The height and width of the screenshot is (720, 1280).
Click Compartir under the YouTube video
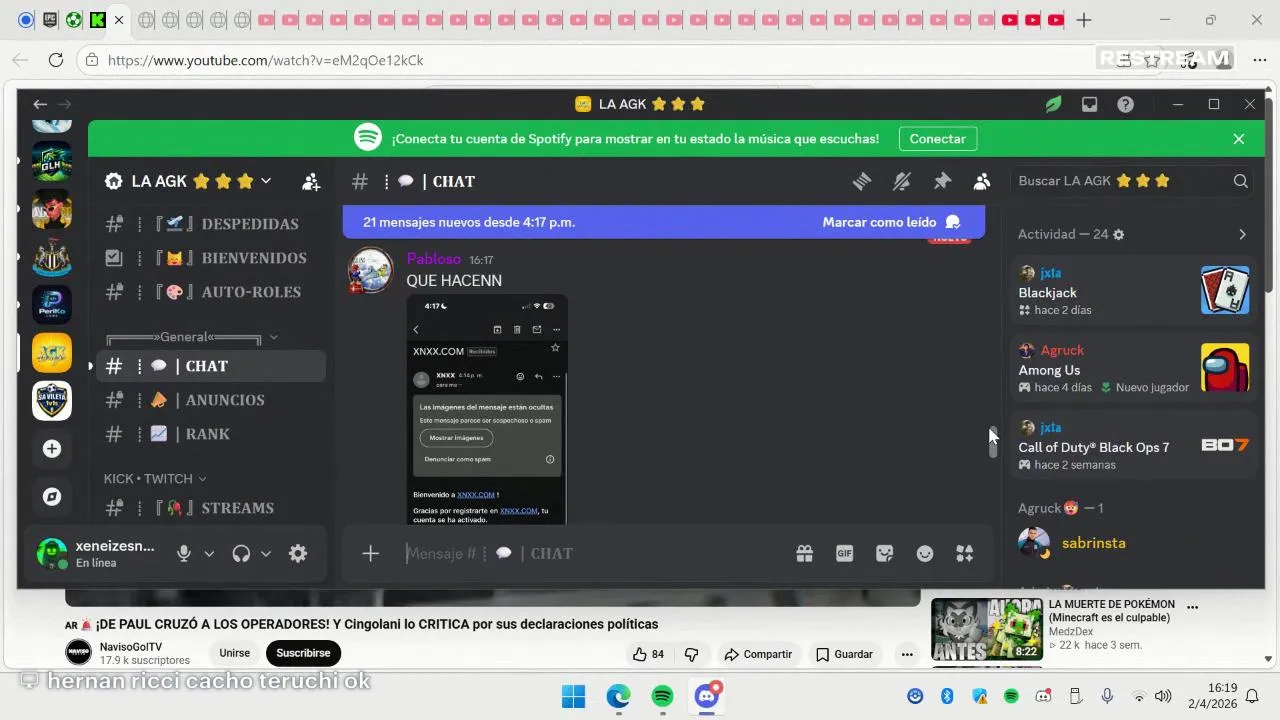coord(758,654)
